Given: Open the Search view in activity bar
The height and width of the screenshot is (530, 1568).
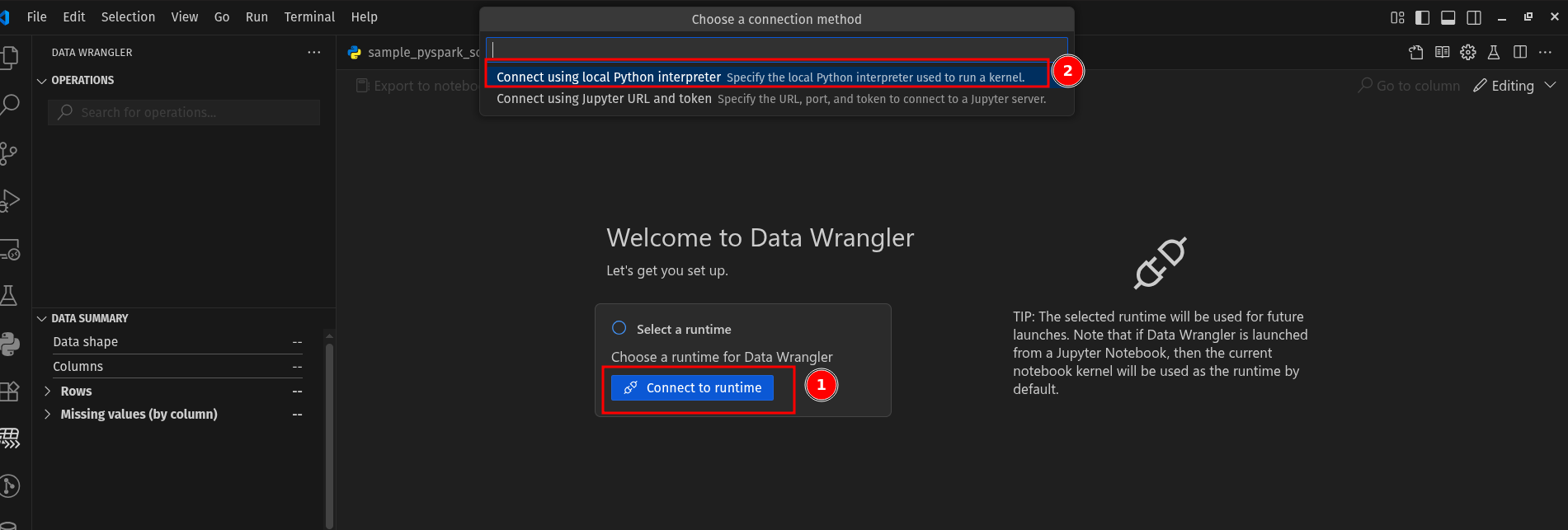Looking at the screenshot, I should click(10, 105).
